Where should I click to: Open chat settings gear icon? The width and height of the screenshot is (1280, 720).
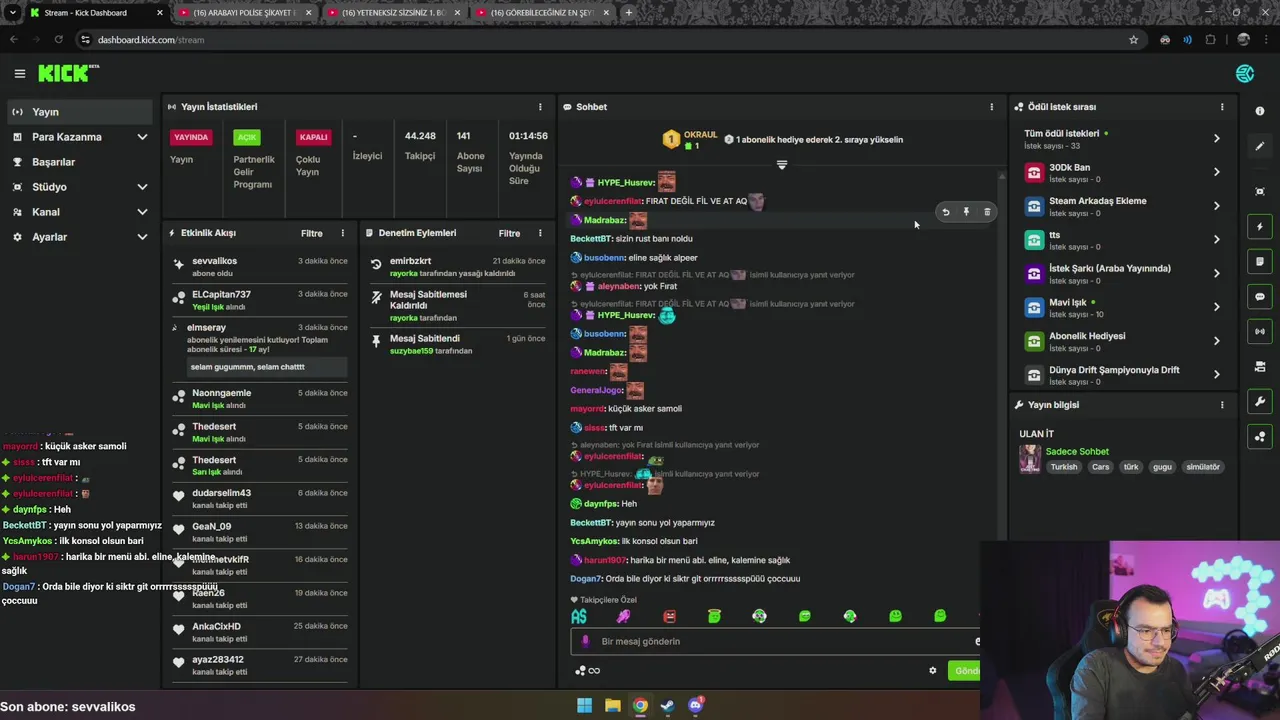point(933,671)
